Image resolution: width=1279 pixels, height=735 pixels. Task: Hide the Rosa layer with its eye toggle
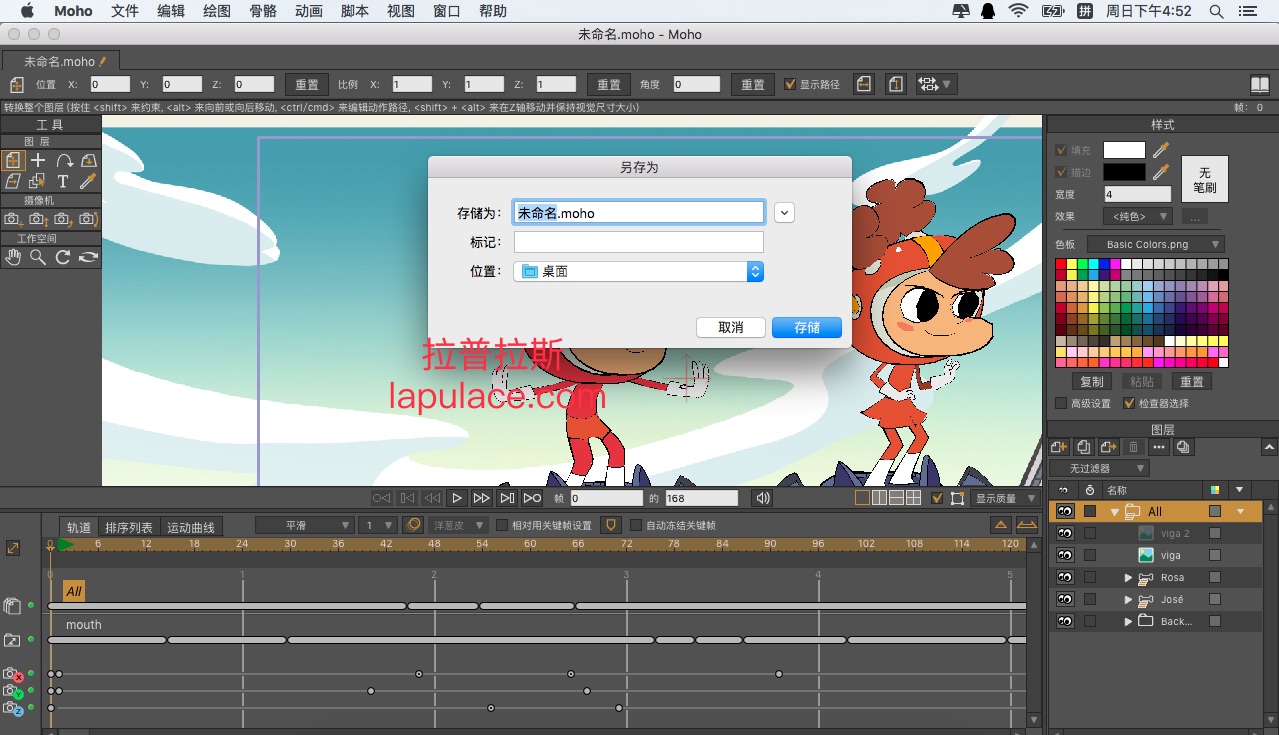coord(1065,577)
